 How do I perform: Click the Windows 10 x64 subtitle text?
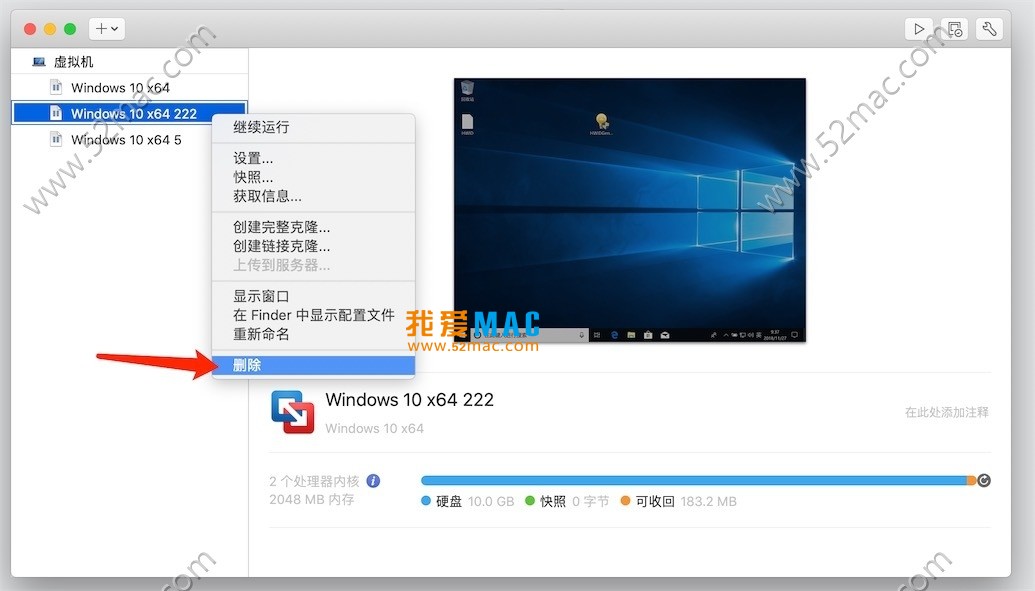pos(374,428)
